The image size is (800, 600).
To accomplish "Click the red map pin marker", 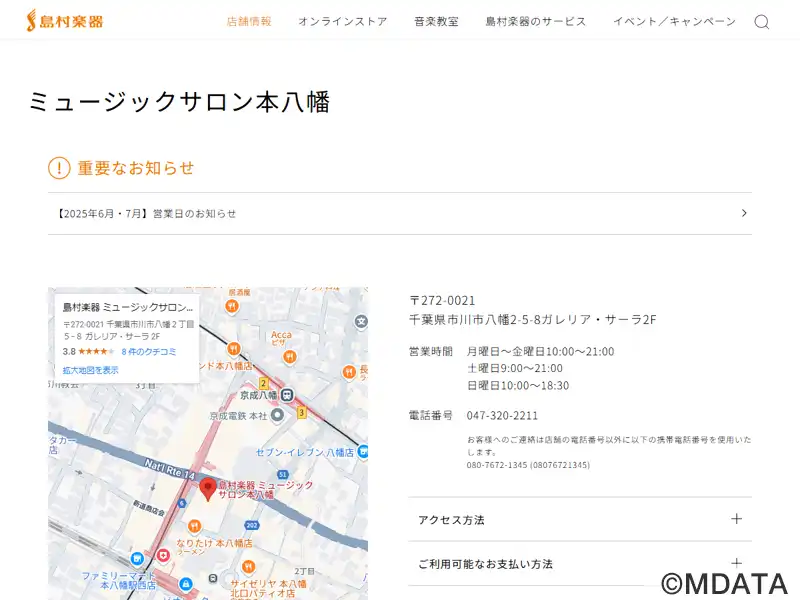I will (207, 489).
